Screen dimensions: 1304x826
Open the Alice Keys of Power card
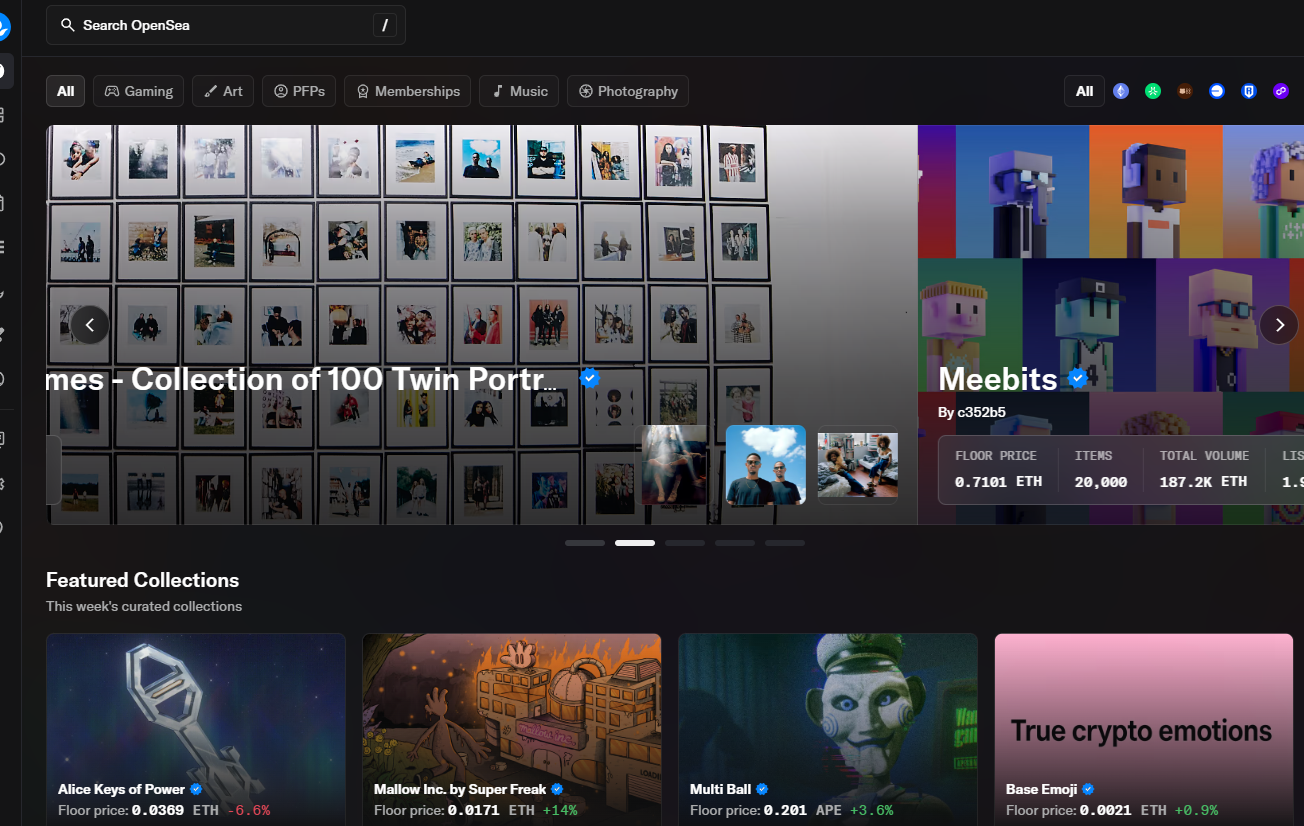[196, 729]
